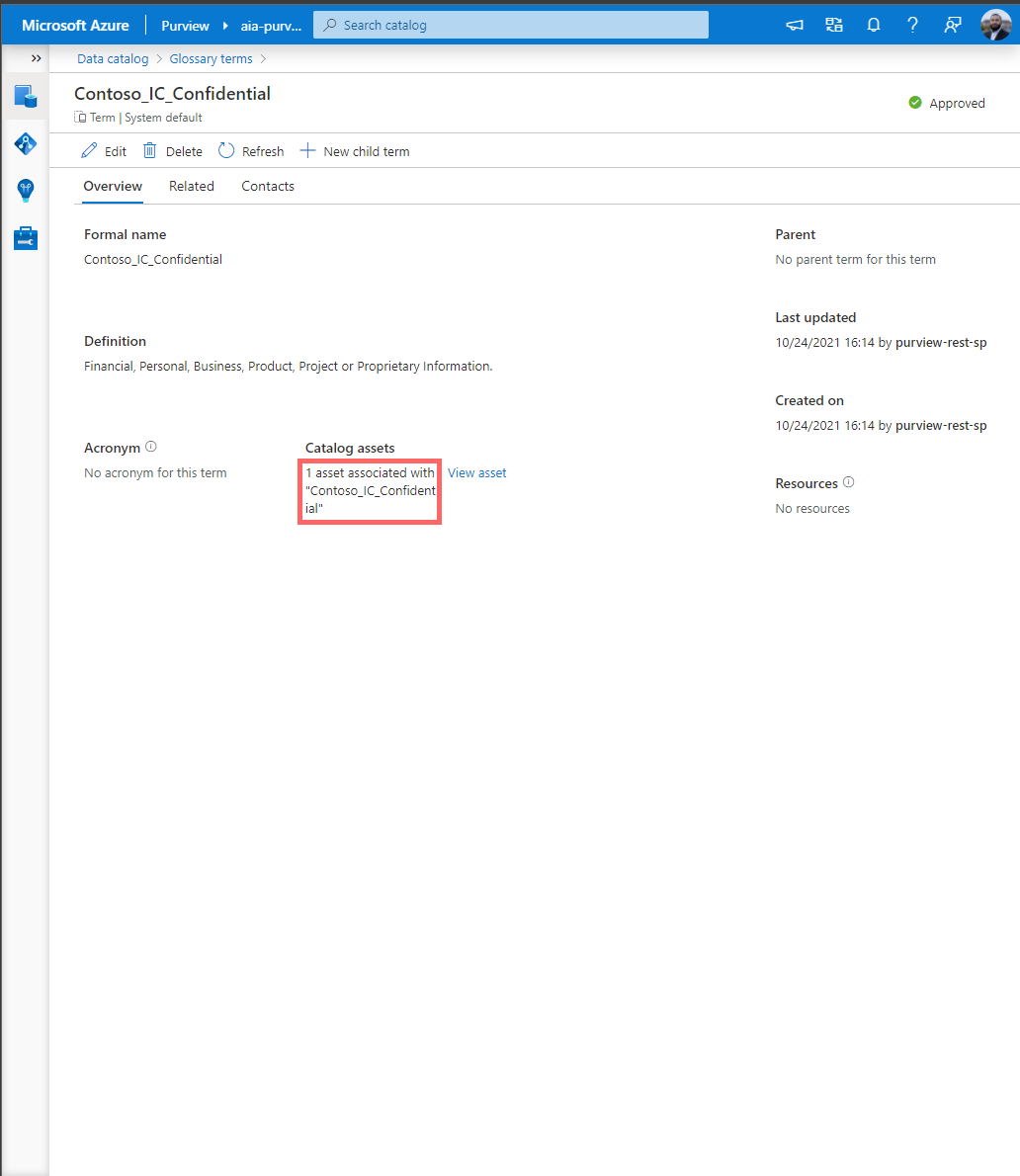The image size is (1020, 1176).
Task: Expand the left navigation sidebar
Action: click(36, 58)
